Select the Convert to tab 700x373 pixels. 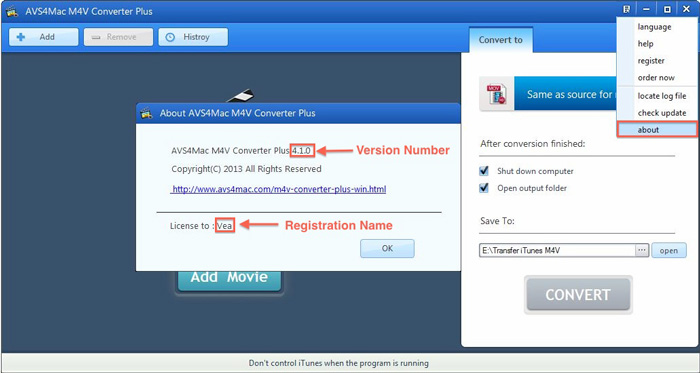coord(500,40)
